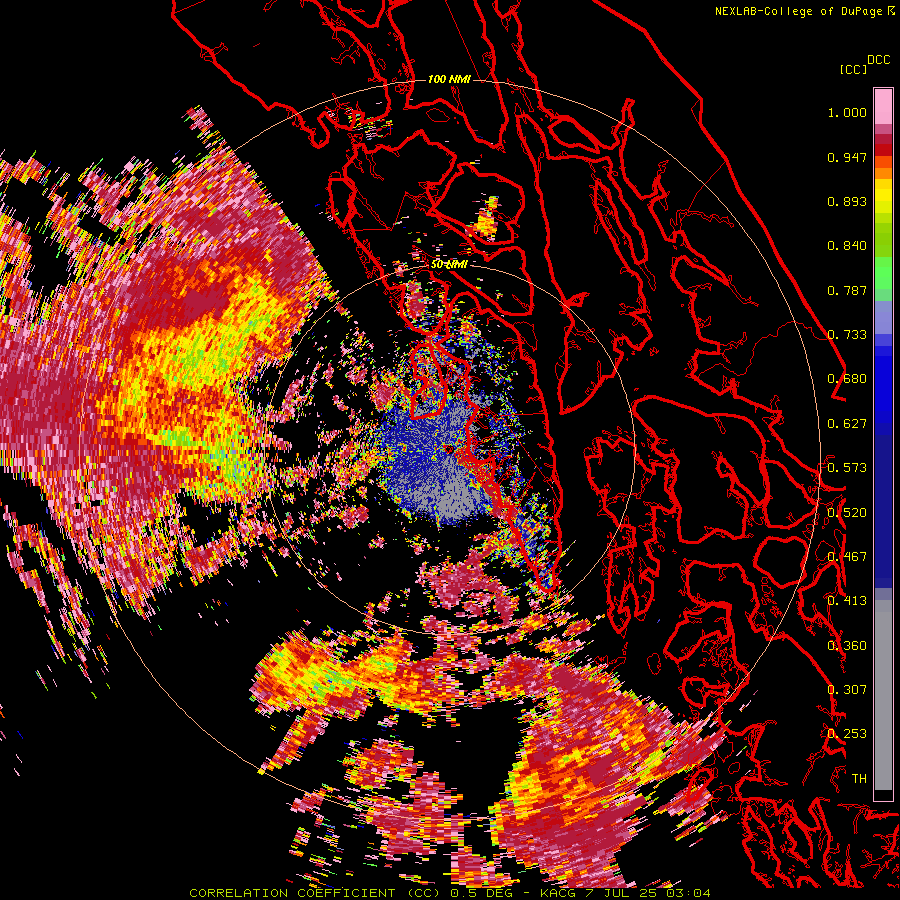Viewport: 900px width, 900px height.
Task: Click the [CC] legend header
Action: (853, 69)
